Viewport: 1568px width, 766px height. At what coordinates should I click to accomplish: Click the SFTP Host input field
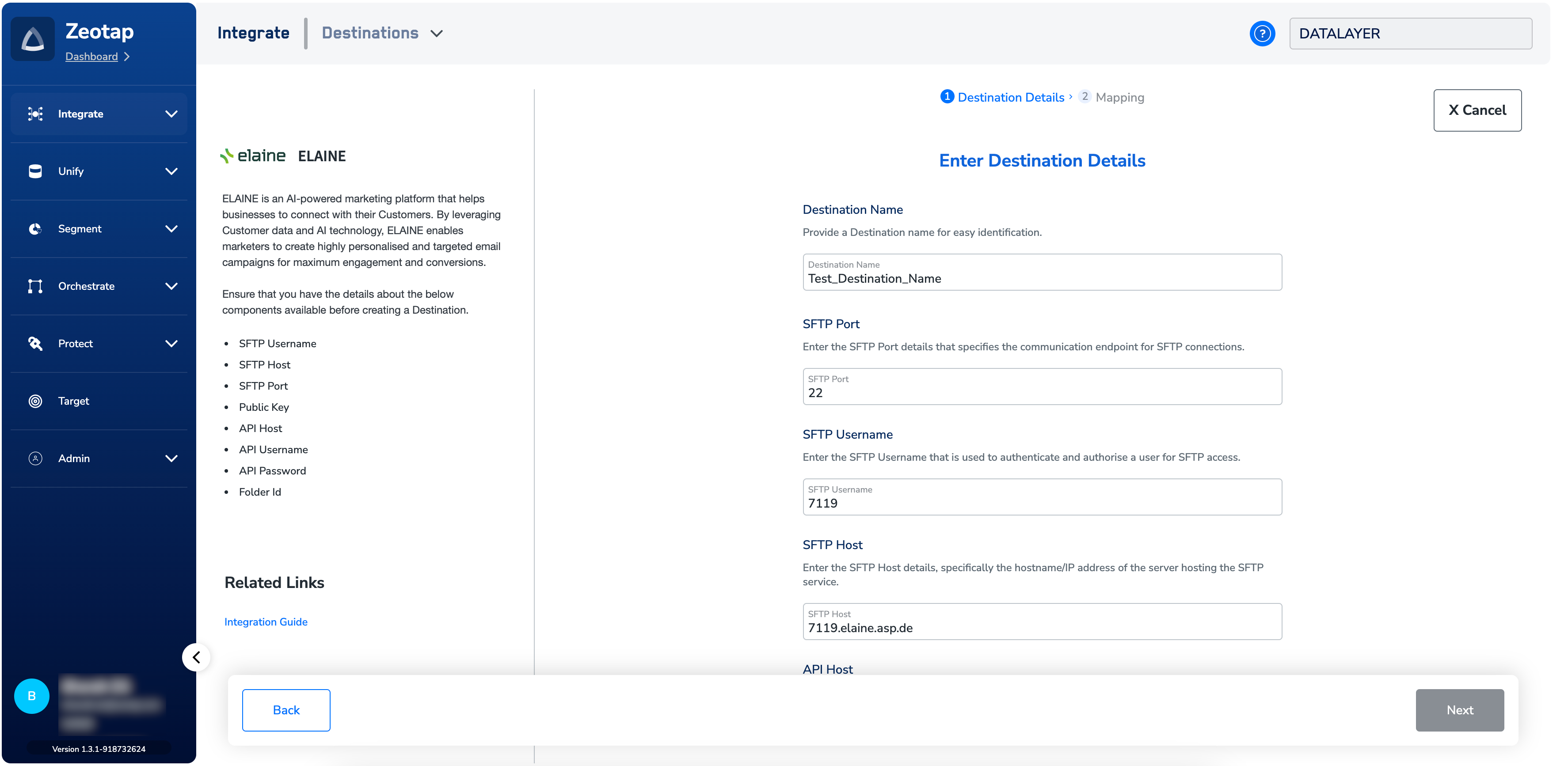pyautogui.click(x=1042, y=627)
